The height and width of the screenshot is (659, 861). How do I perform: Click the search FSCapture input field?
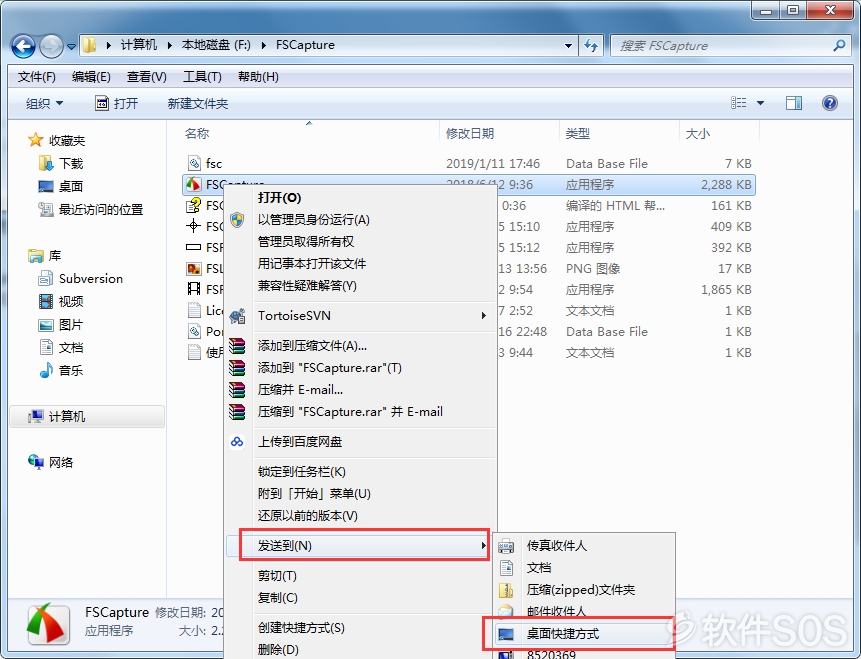coord(719,46)
